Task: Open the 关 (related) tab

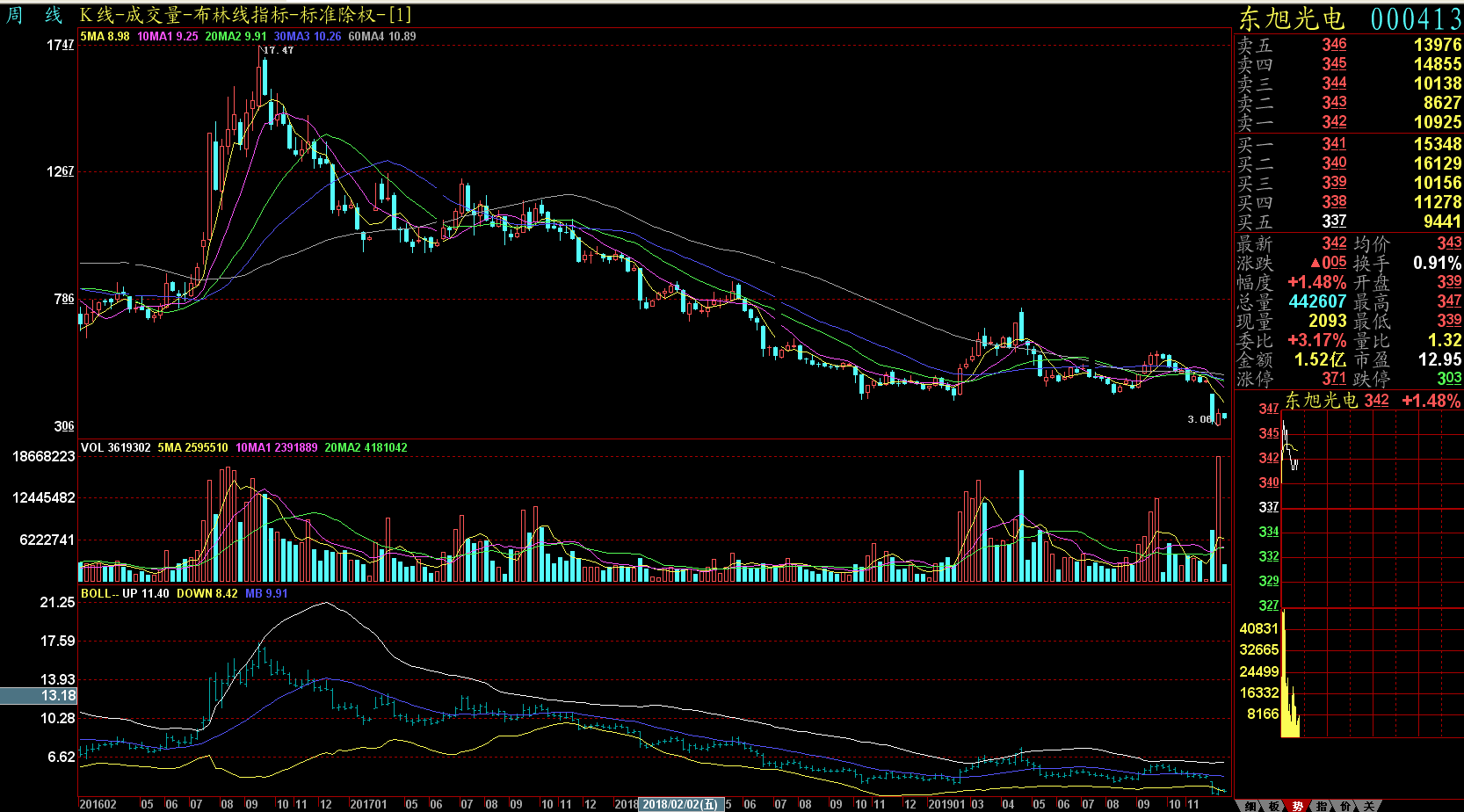Action: 1368,806
